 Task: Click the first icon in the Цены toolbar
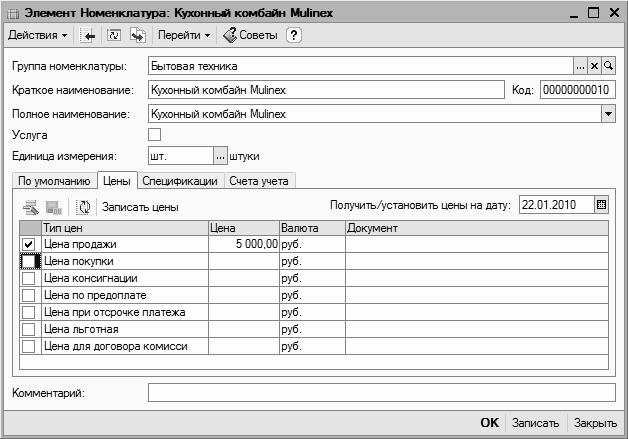click(x=30, y=207)
